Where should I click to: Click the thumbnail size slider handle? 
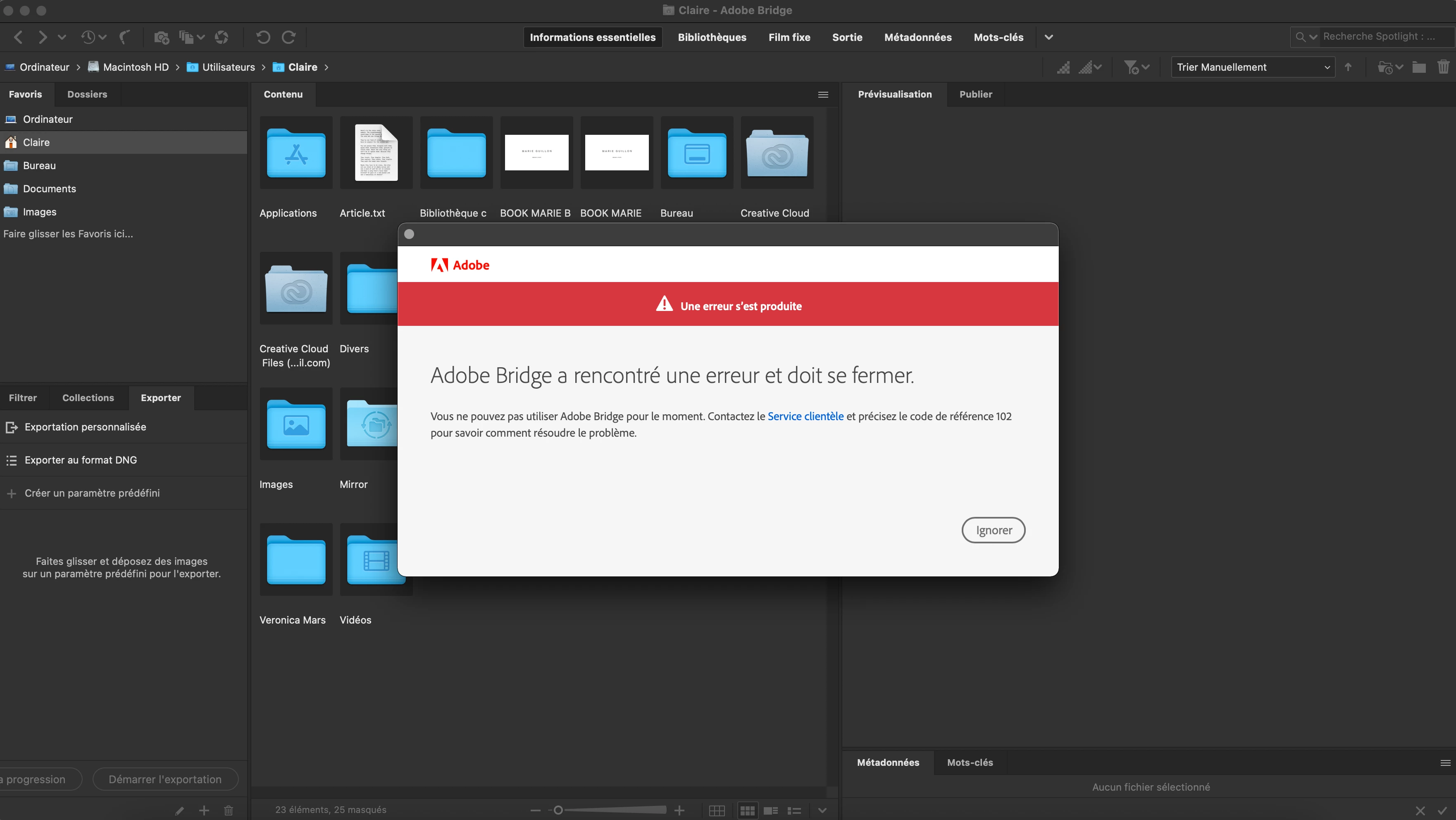(x=558, y=810)
